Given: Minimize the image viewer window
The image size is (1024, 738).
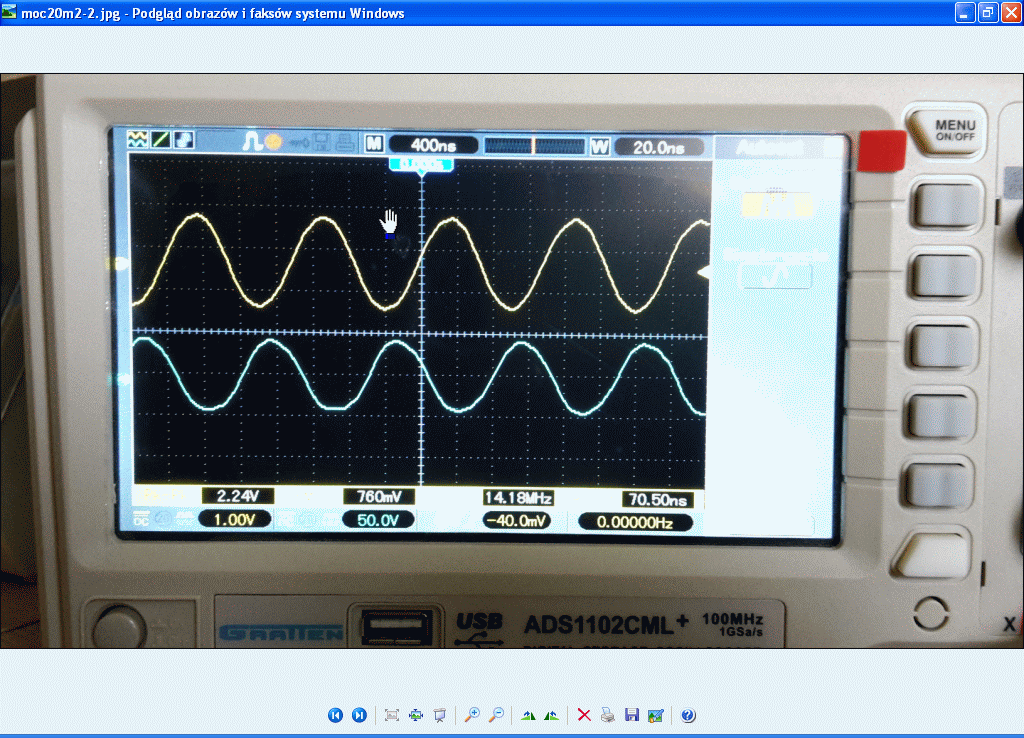Looking at the screenshot, I should coord(964,13).
